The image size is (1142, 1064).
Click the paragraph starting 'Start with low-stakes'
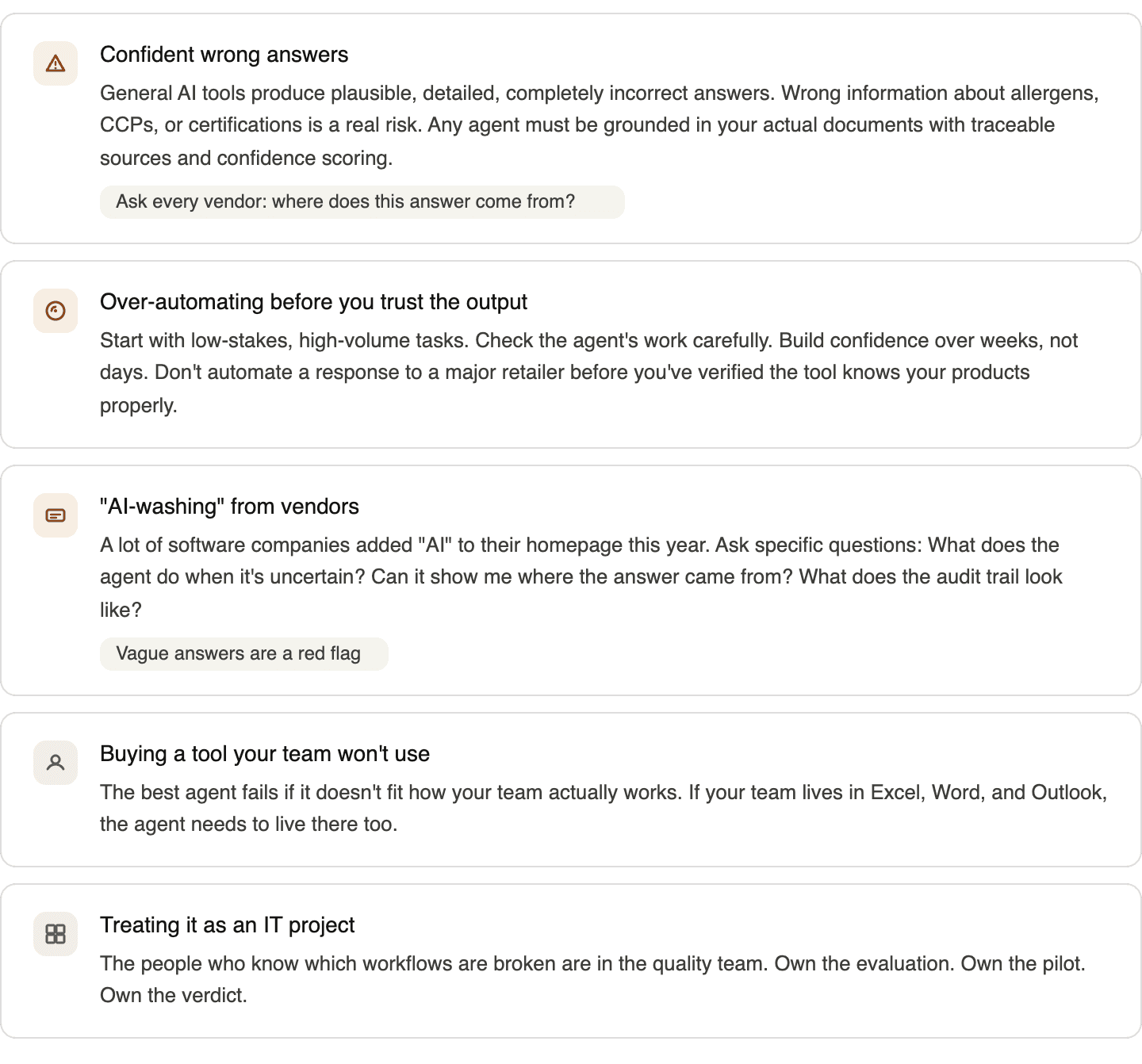click(x=588, y=373)
